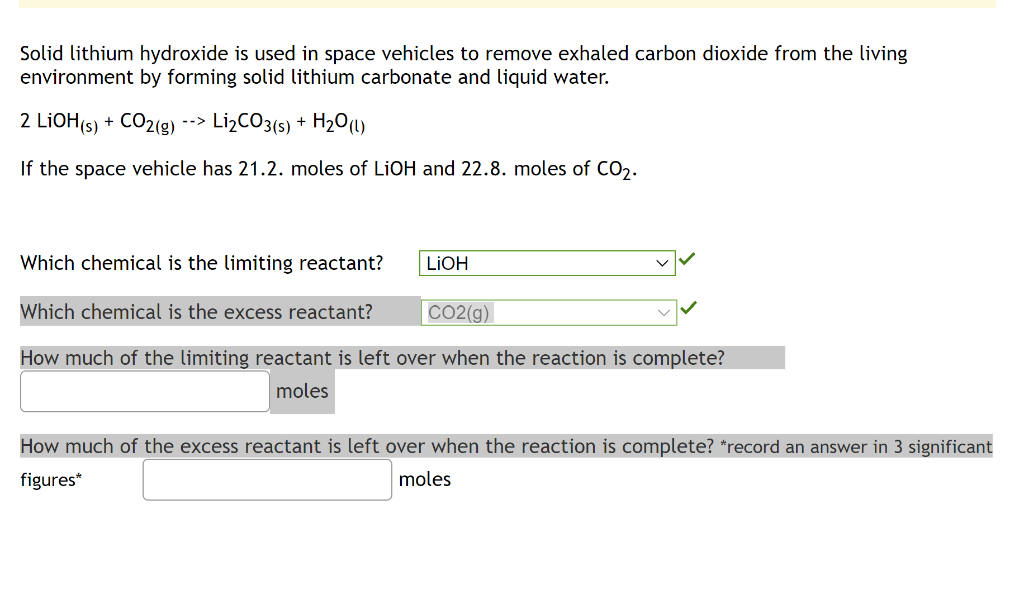The width and height of the screenshot is (1024, 609).
Task: Click the limiting reactant leftover answer box
Action: tap(144, 391)
